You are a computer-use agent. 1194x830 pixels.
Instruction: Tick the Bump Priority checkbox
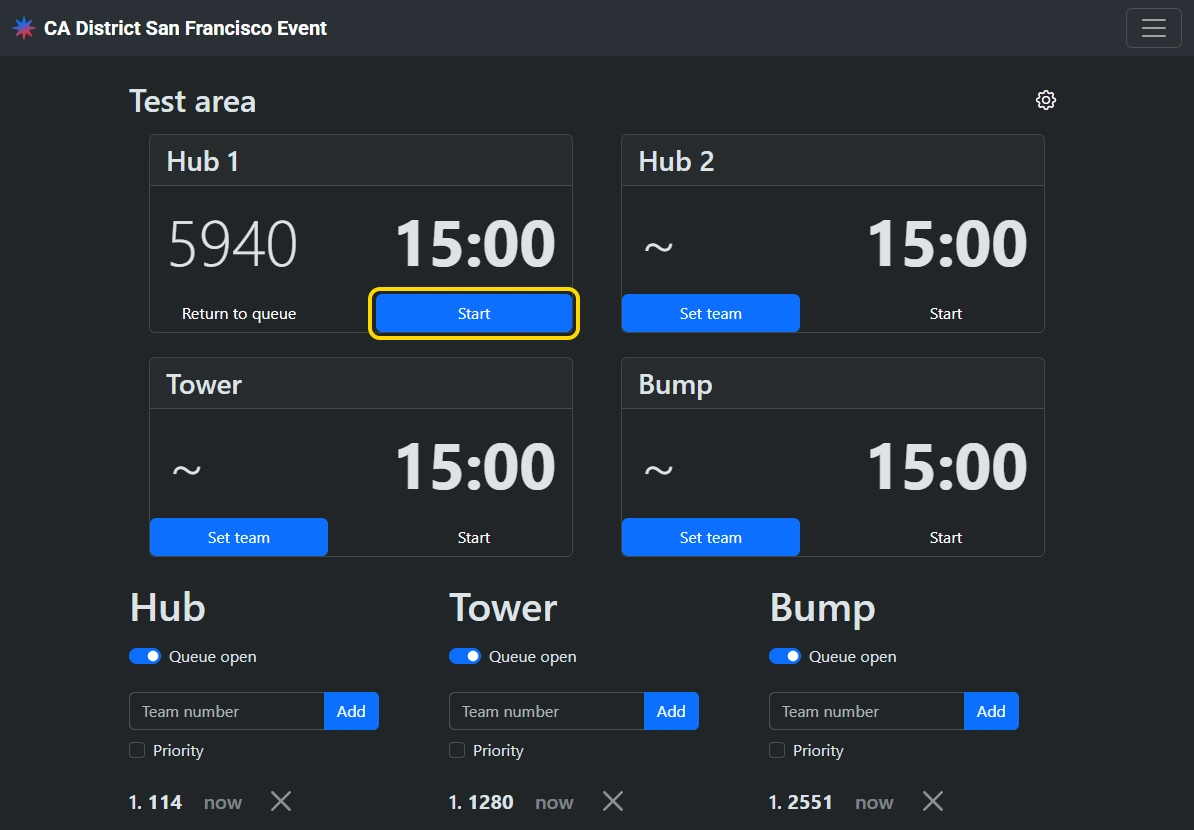click(x=777, y=750)
